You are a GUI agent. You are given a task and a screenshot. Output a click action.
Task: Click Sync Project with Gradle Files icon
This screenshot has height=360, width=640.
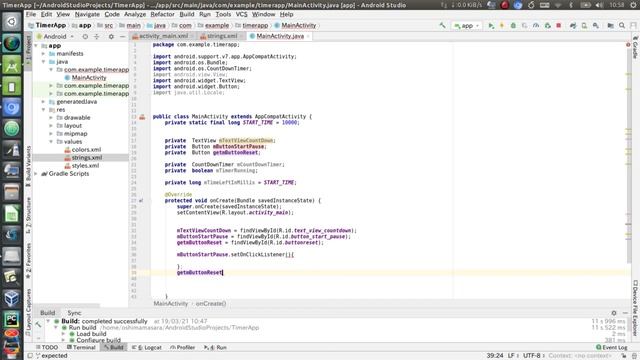pyautogui.click(x=573, y=25)
